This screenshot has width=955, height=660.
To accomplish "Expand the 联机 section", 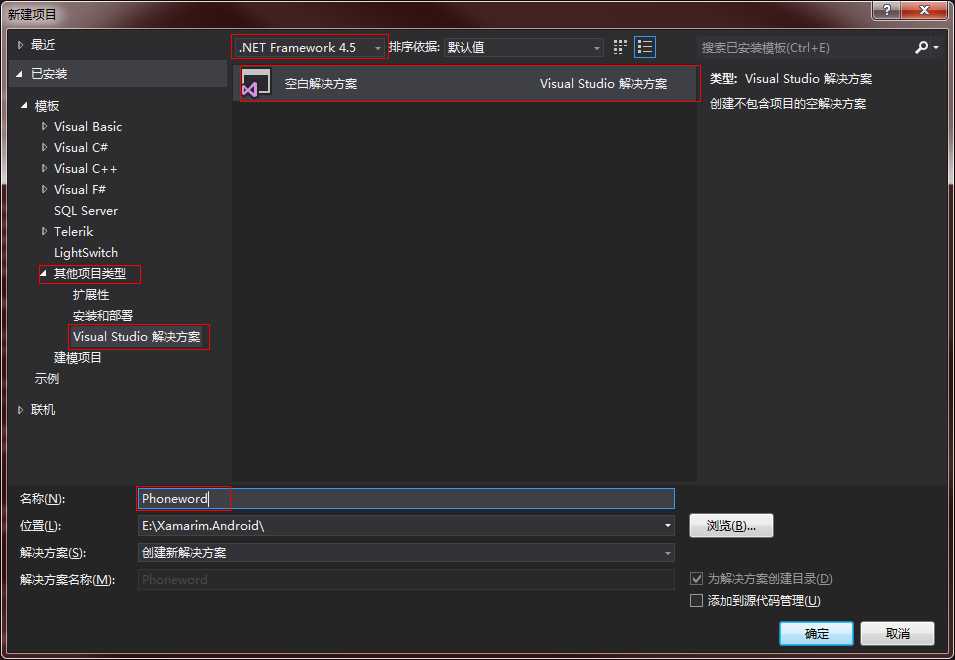I will click(20, 410).
